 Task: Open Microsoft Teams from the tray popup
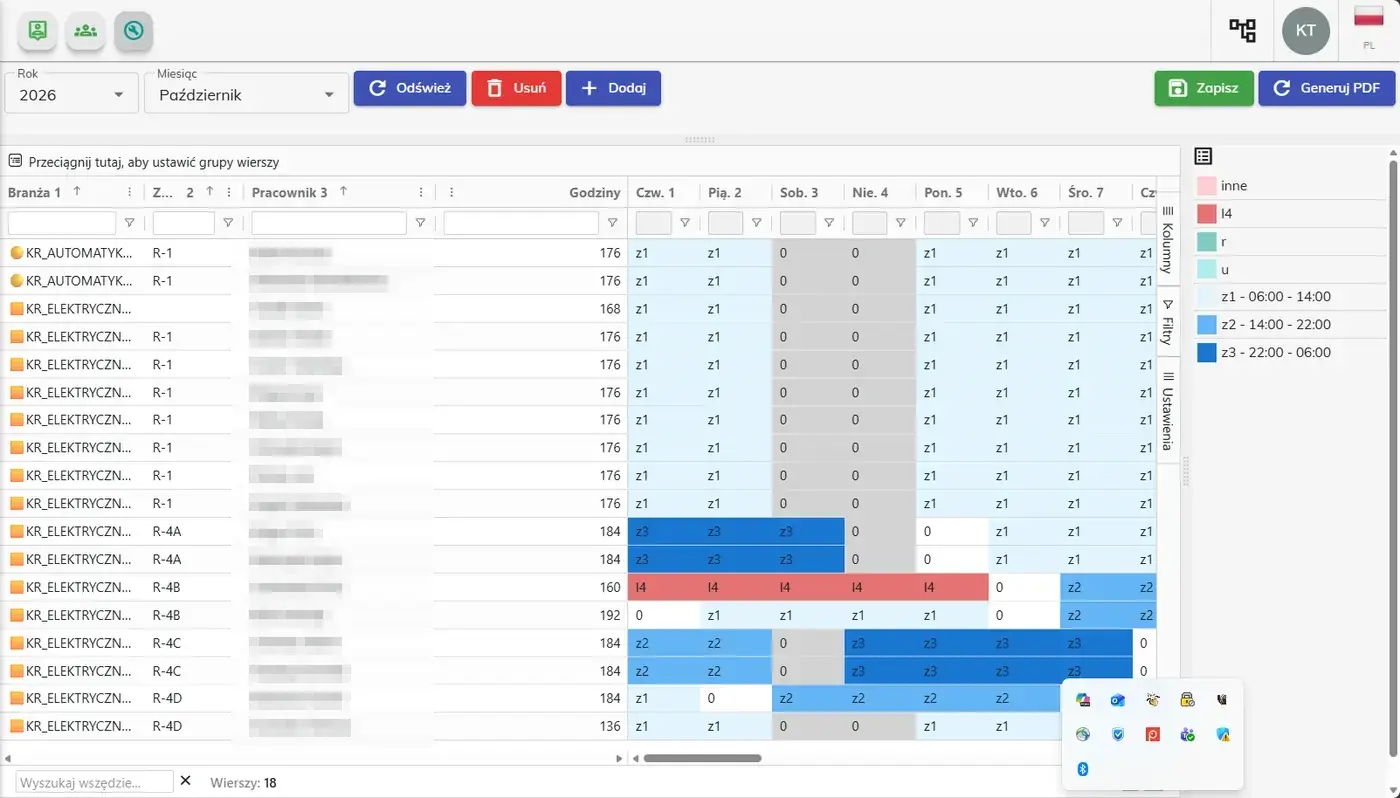point(1188,735)
